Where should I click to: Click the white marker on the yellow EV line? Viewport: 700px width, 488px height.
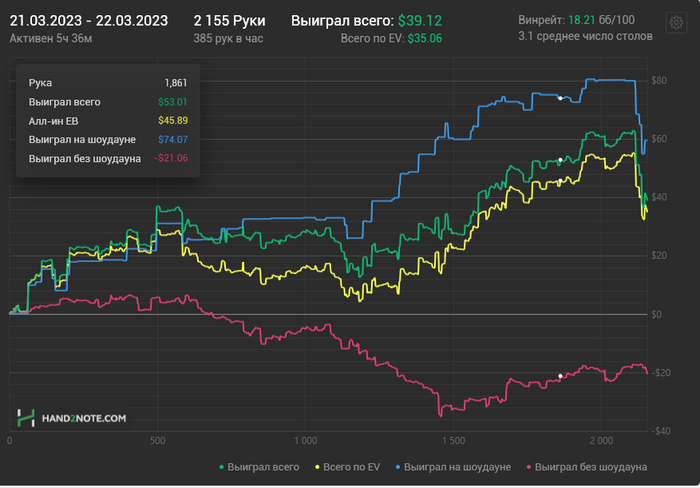tap(560, 181)
